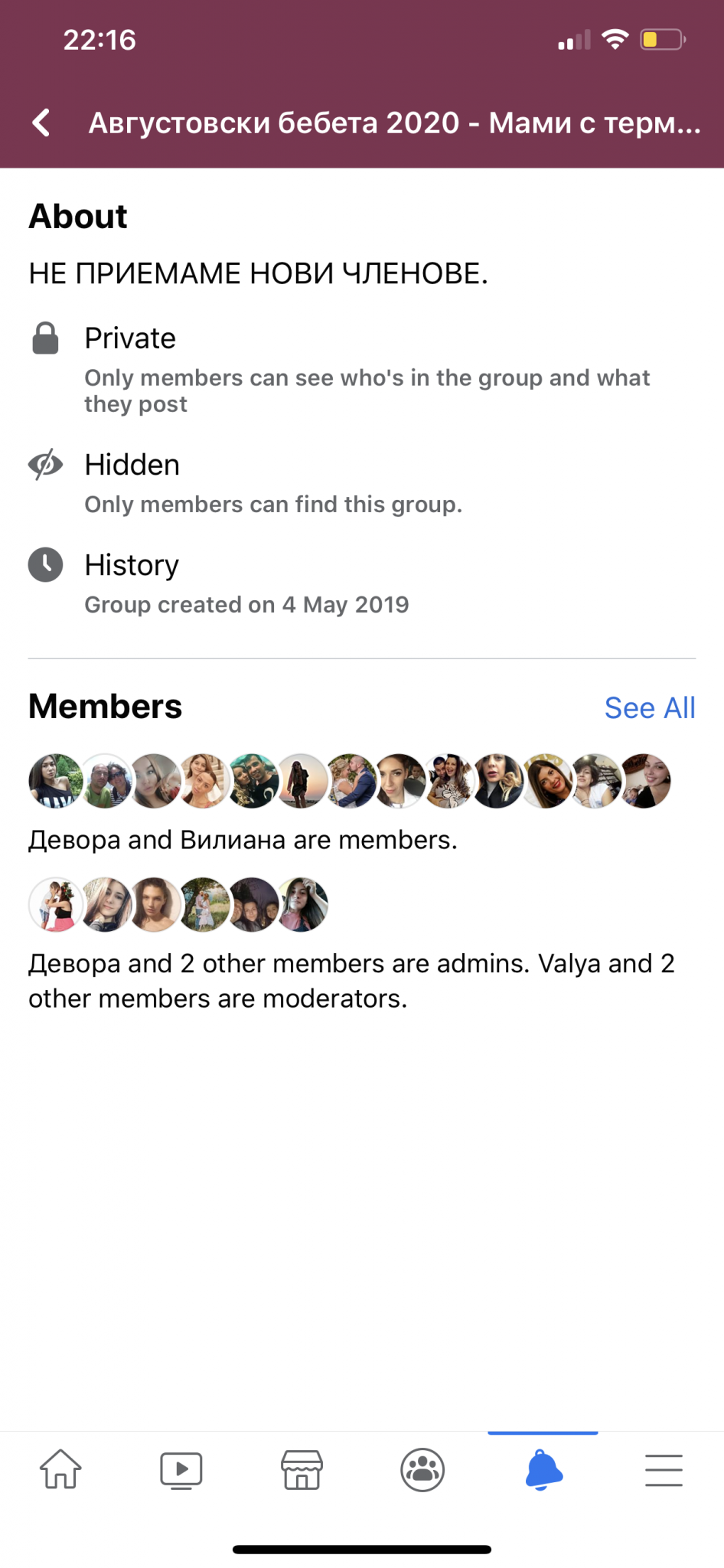Open the Notifications bell tab
The width and height of the screenshot is (724, 1568).
tap(543, 1469)
